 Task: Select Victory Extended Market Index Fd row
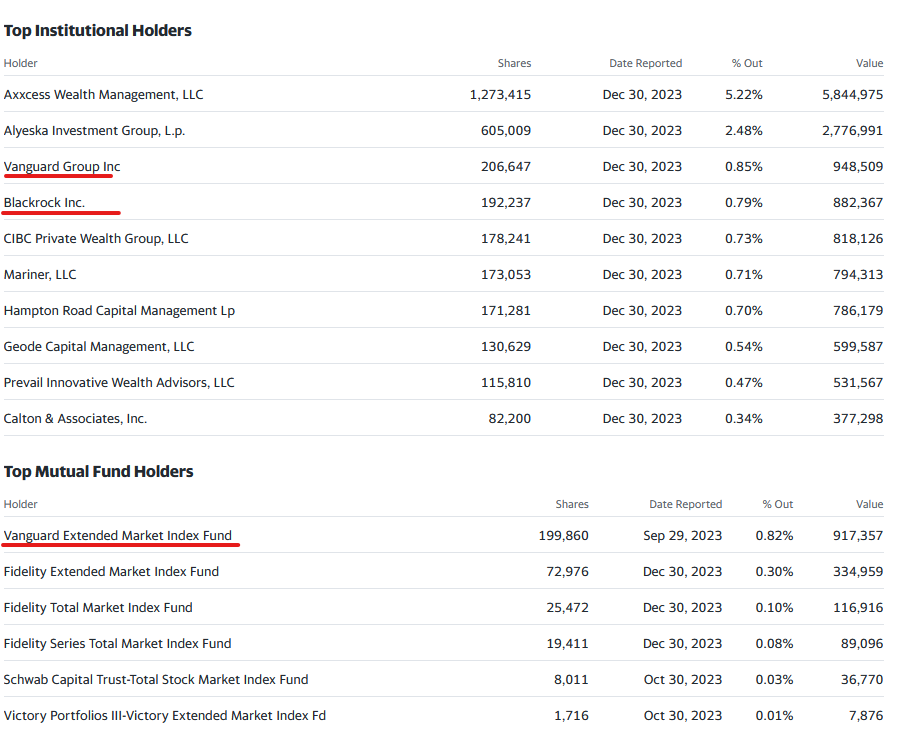click(165, 715)
